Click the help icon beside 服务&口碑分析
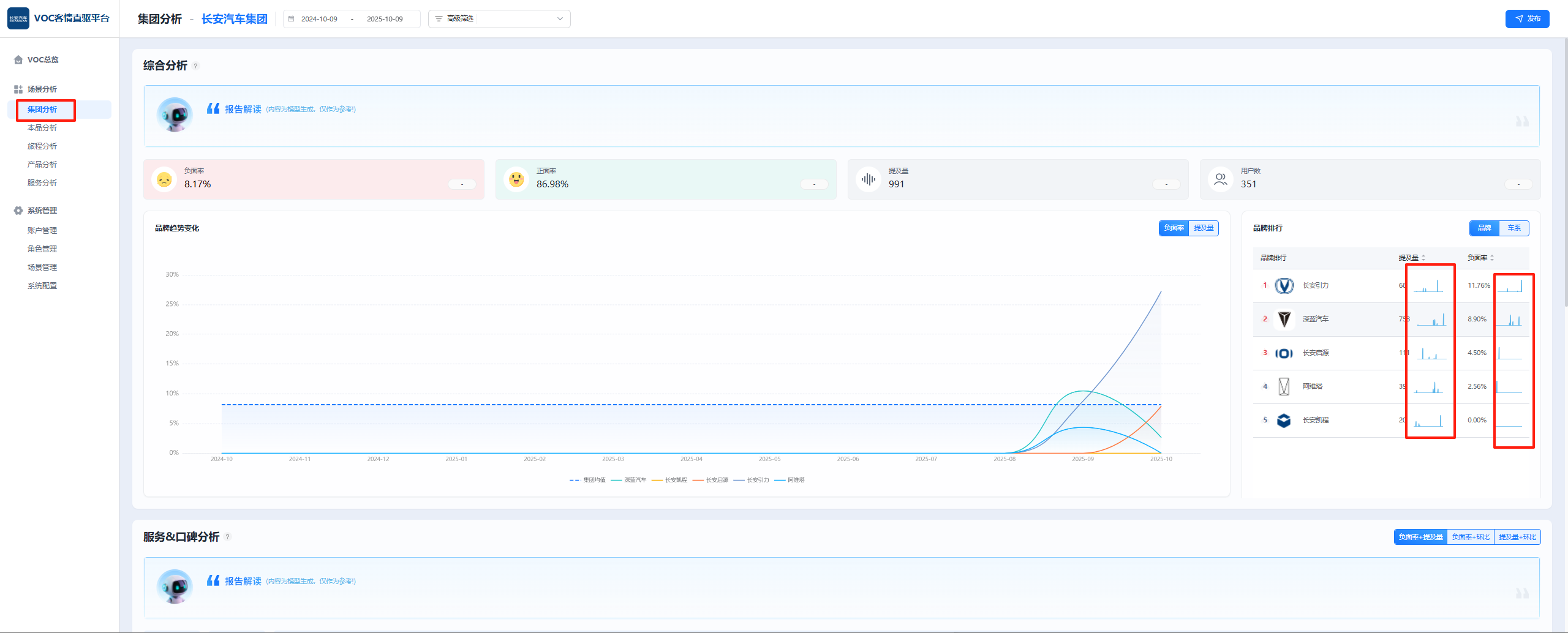Viewport: 1568px width, 633px height. click(x=228, y=537)
